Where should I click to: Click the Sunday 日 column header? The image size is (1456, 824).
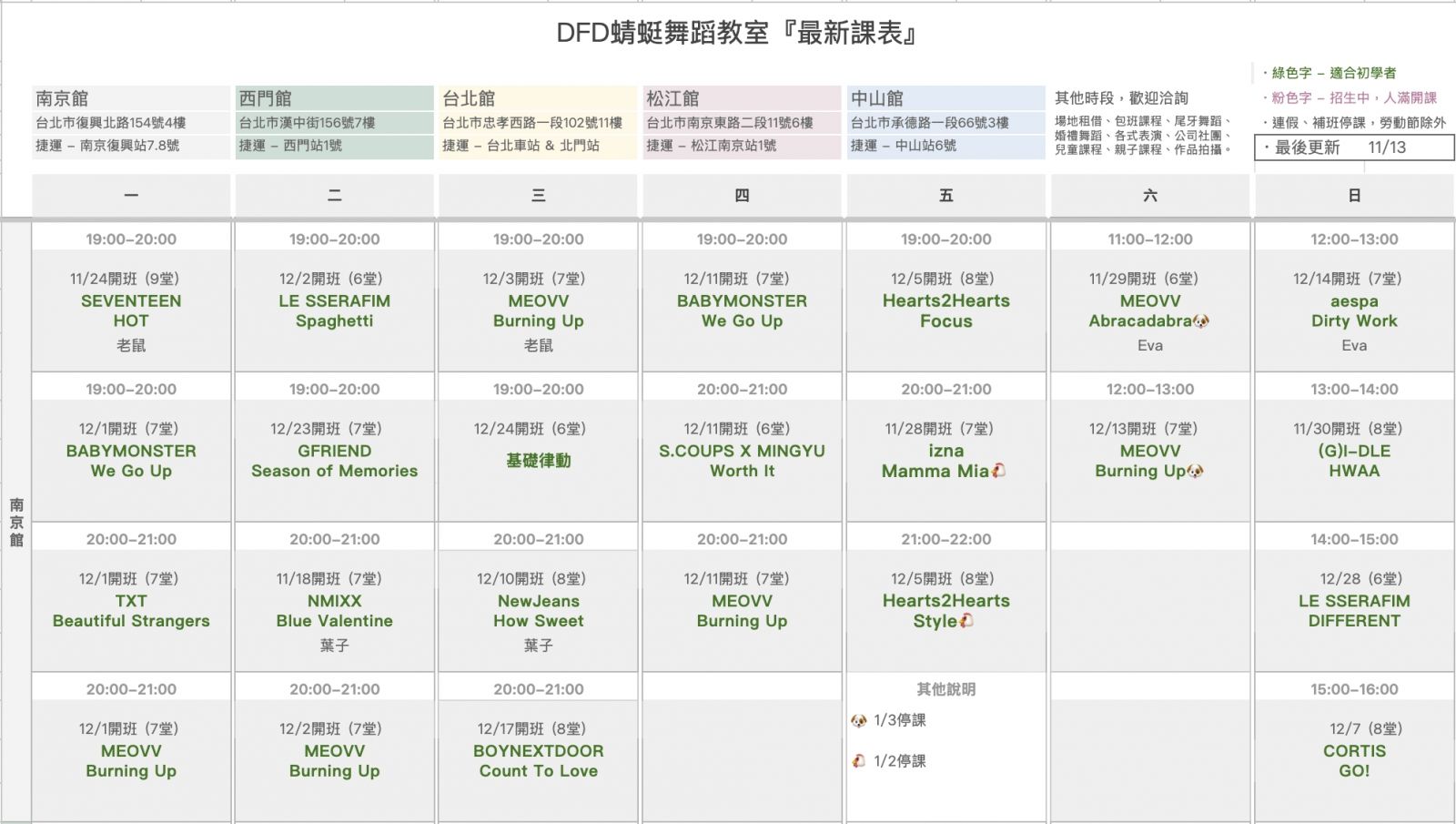point(1354,196)
